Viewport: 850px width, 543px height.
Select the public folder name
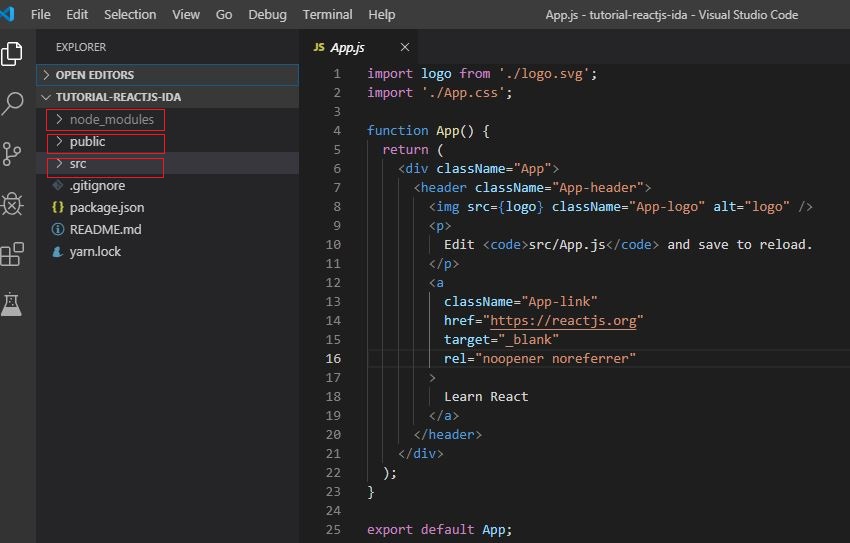coord(87,141)
